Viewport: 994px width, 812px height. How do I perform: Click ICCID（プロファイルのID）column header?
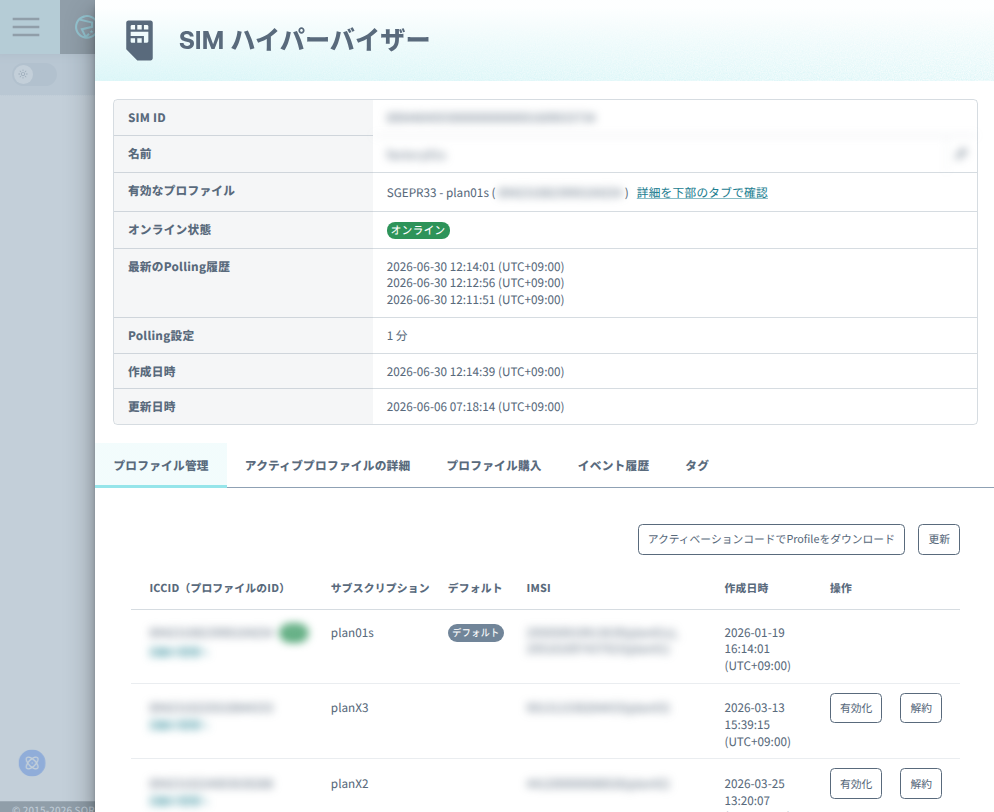tap(217, 588)
